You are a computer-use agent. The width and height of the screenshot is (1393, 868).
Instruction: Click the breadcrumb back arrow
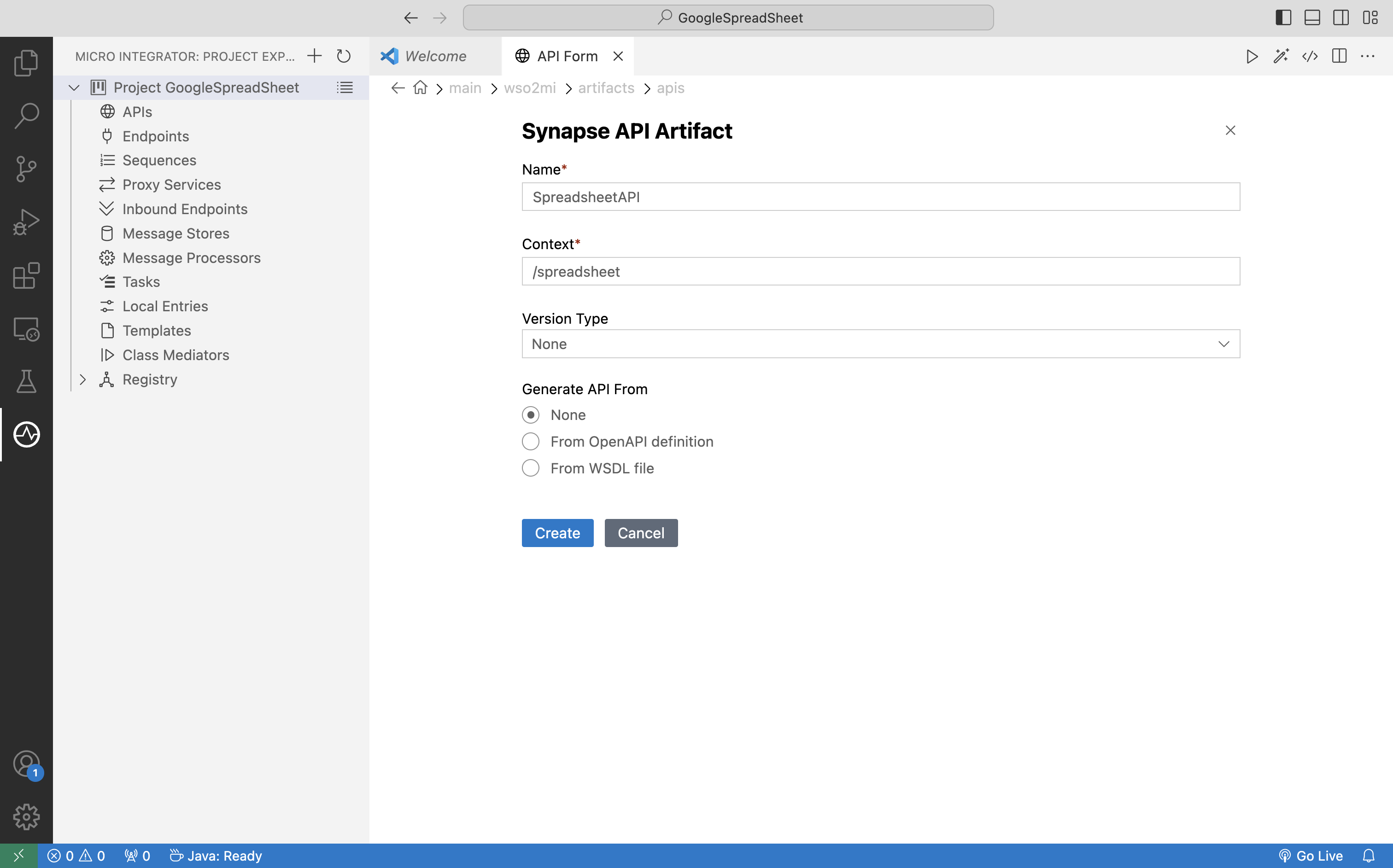tap(398, 87)
